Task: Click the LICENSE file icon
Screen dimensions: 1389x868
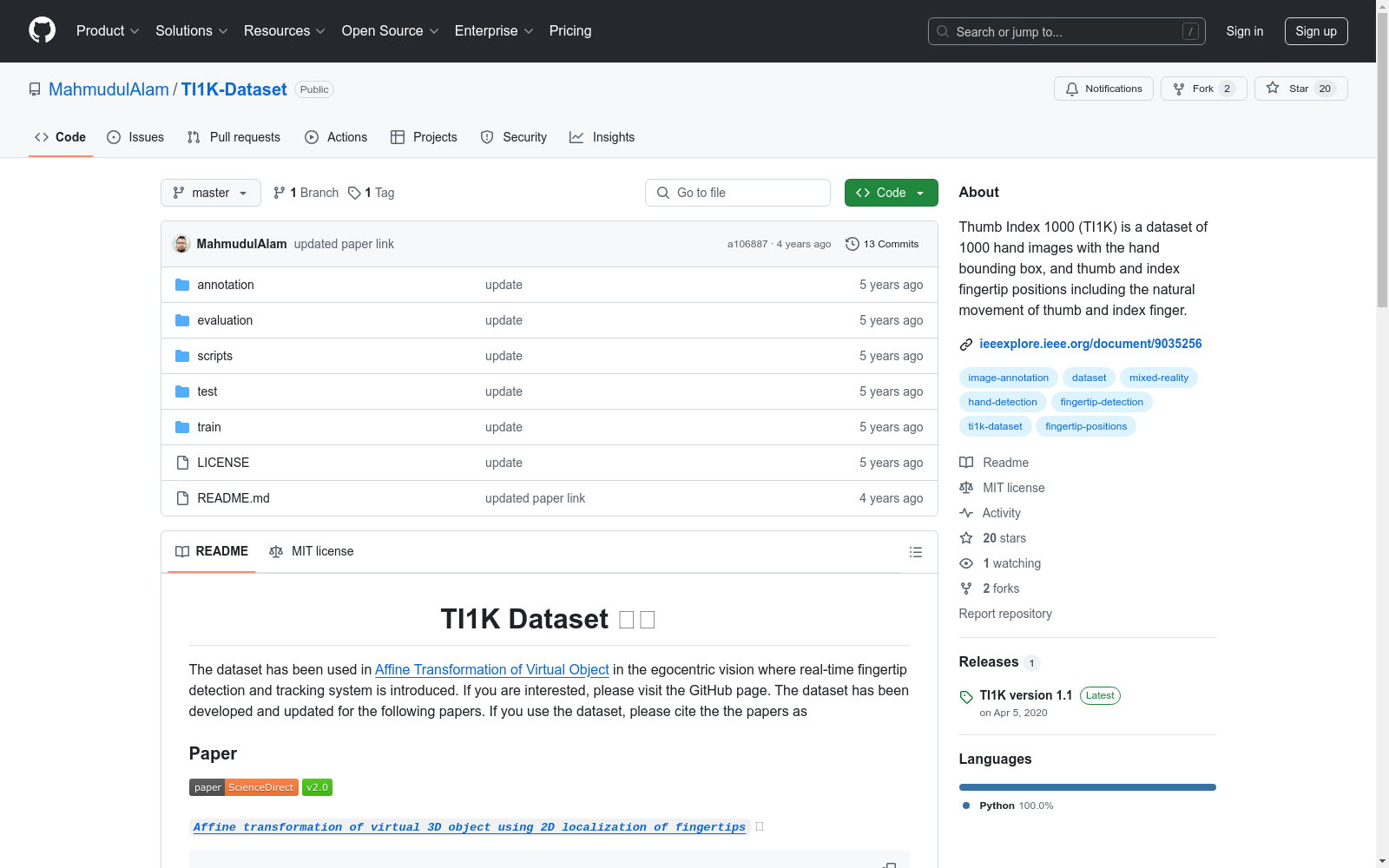Action: [182, 463]
